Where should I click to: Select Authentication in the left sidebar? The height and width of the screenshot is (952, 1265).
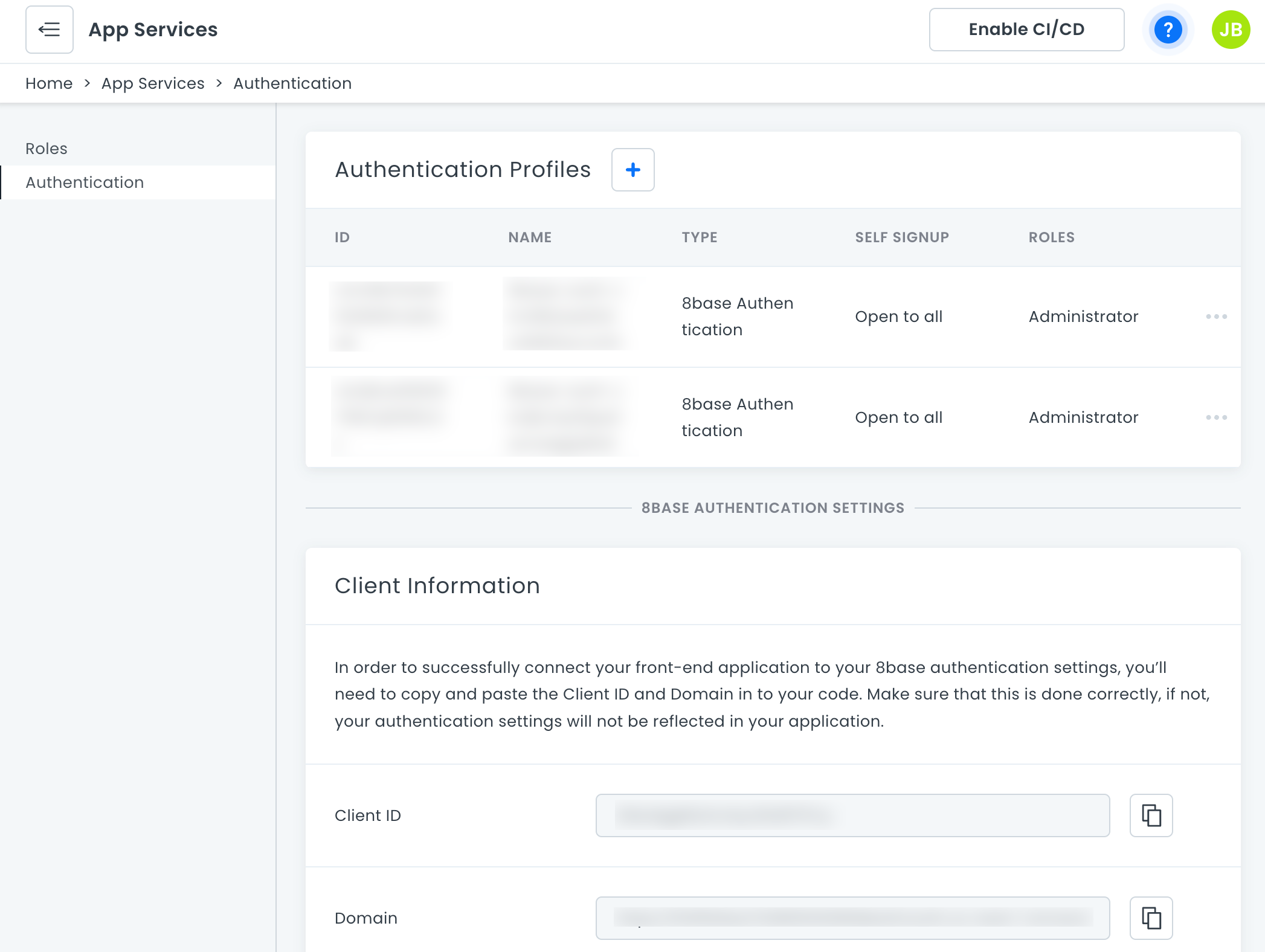click(x=85, y=182)
